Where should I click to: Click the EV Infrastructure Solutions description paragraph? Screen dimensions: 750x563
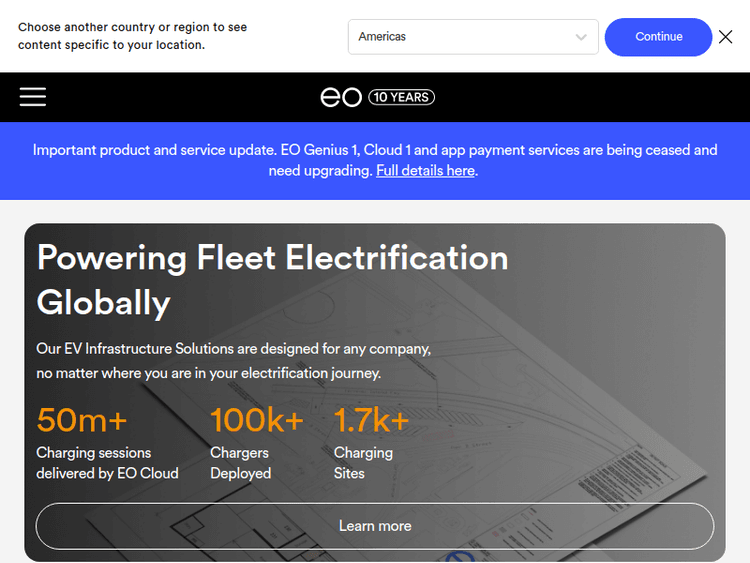[x=233, y=361]
